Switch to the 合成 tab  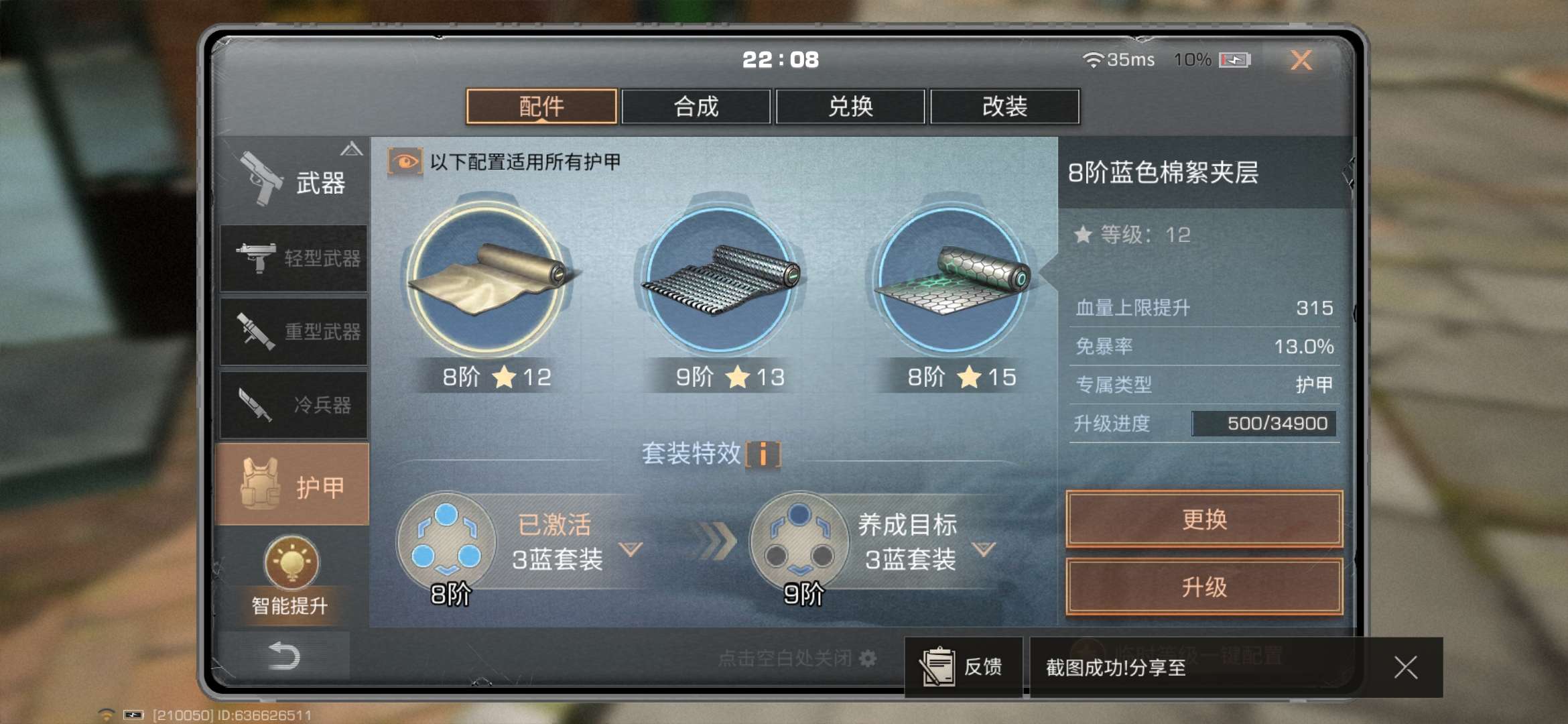coord(696,107)
